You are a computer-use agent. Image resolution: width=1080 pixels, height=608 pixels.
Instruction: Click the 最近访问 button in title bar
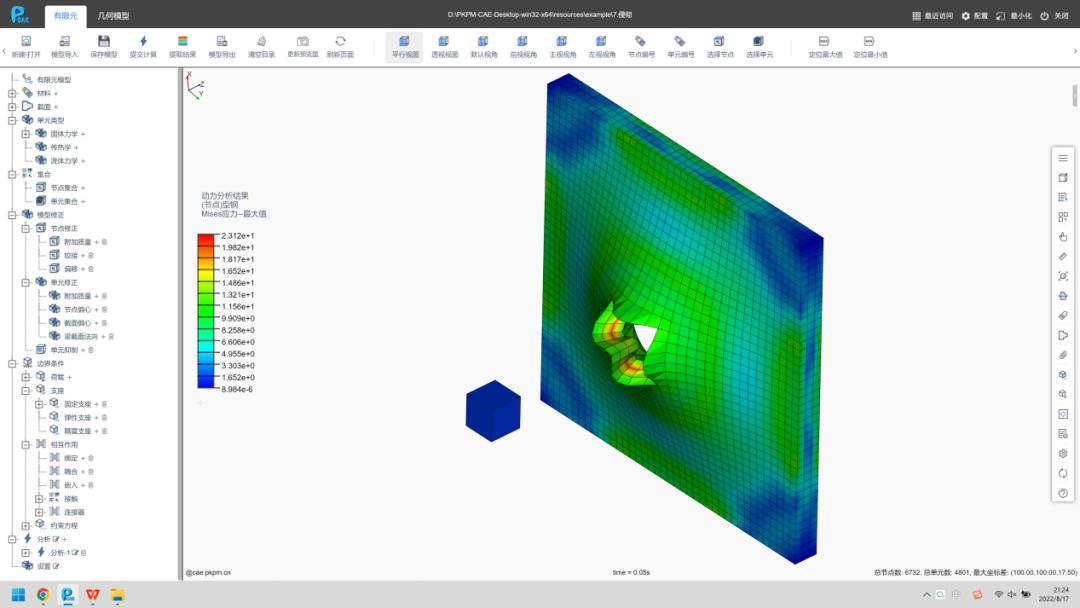933,16
